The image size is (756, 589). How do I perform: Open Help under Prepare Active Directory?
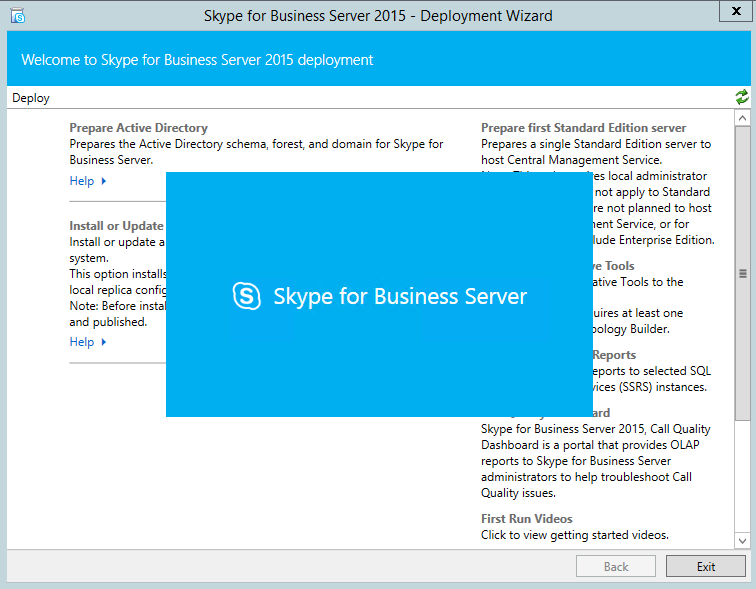point(82,181)
